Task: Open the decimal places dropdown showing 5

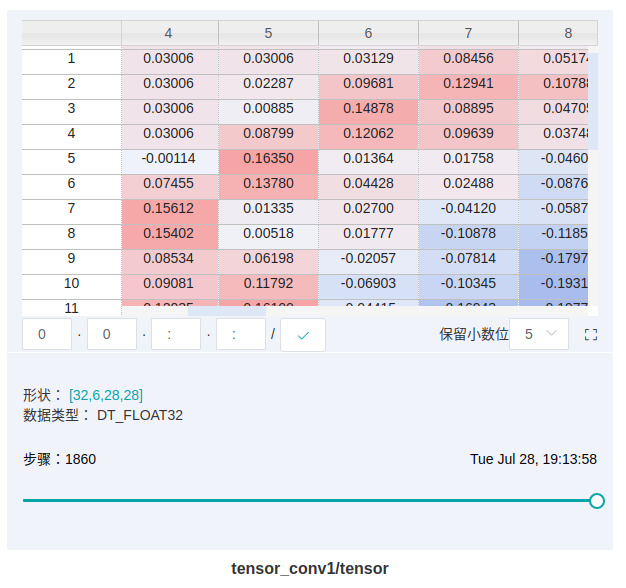Action: [539, 335]
